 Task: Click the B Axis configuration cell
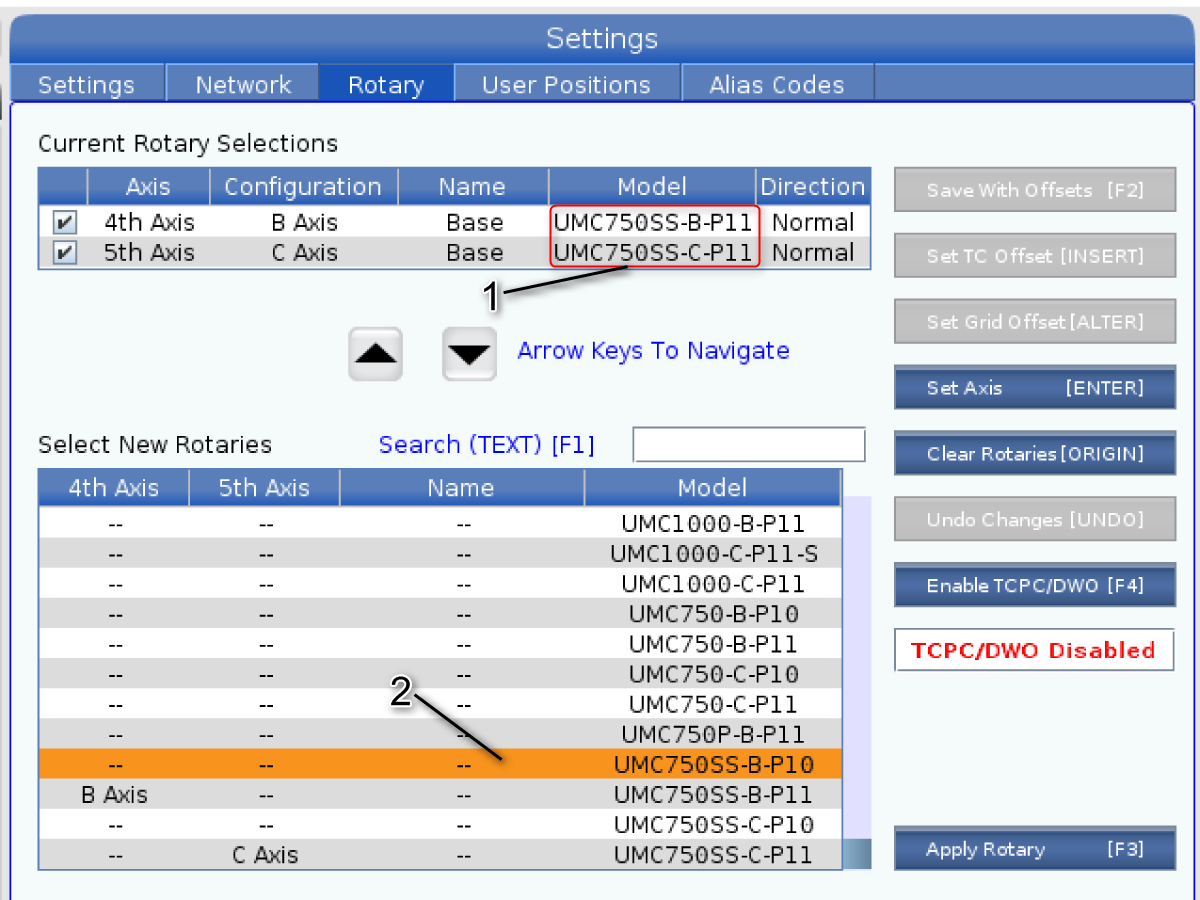pos(304,222)
